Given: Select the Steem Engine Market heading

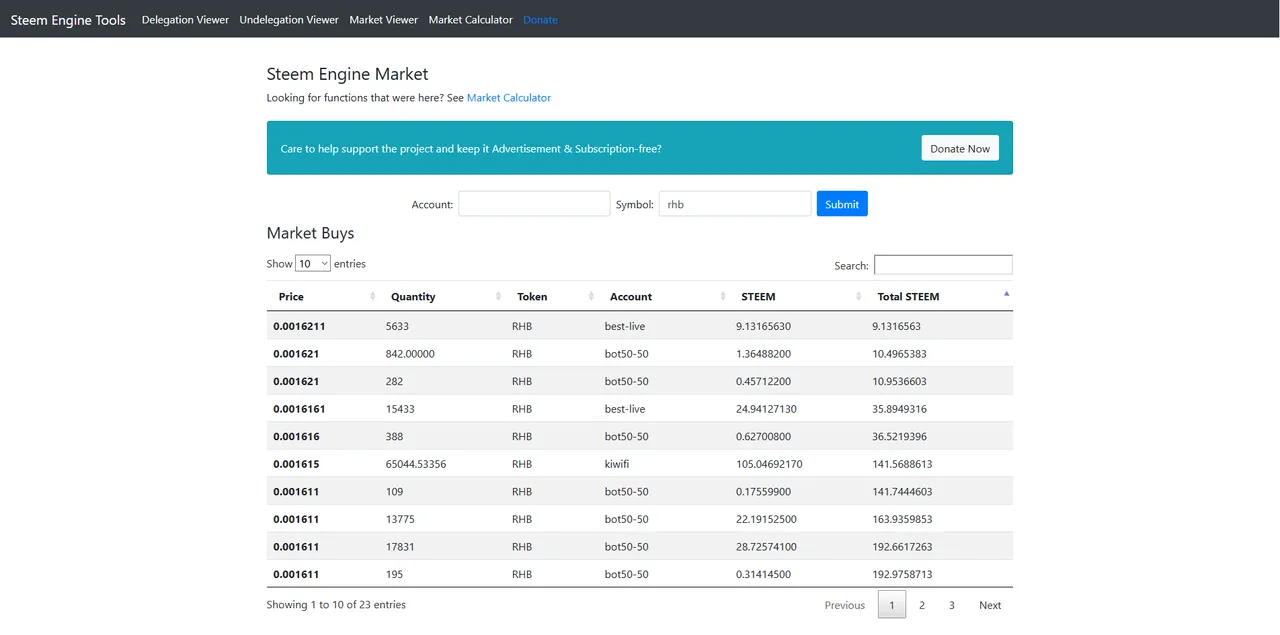Looking at the screenshot, I should 347,74.
